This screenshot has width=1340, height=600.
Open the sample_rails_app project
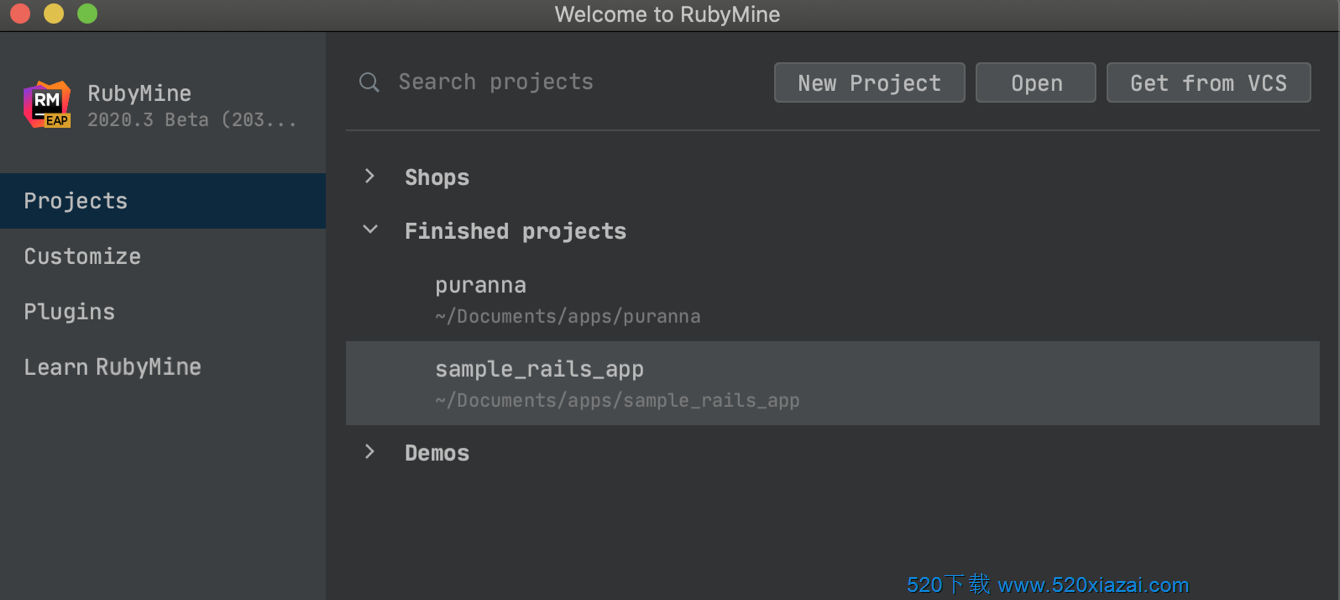coord(832,383)
